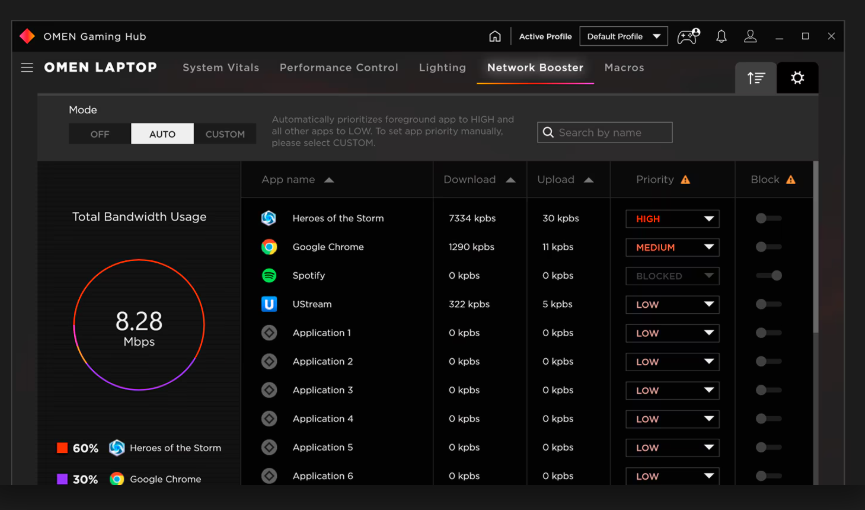Unblock Spotify with its toggle
The width and height of the screenshot is (865, 510).
(x=768, y=275)
